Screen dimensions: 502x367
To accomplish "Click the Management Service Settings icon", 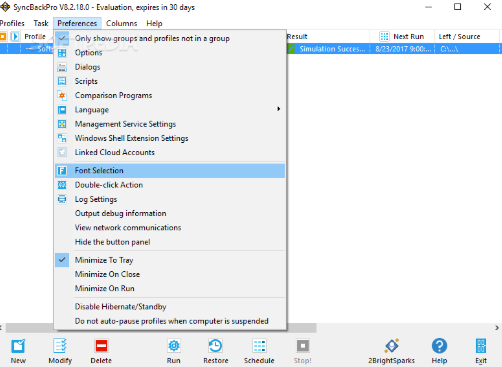I will [62, 124].
